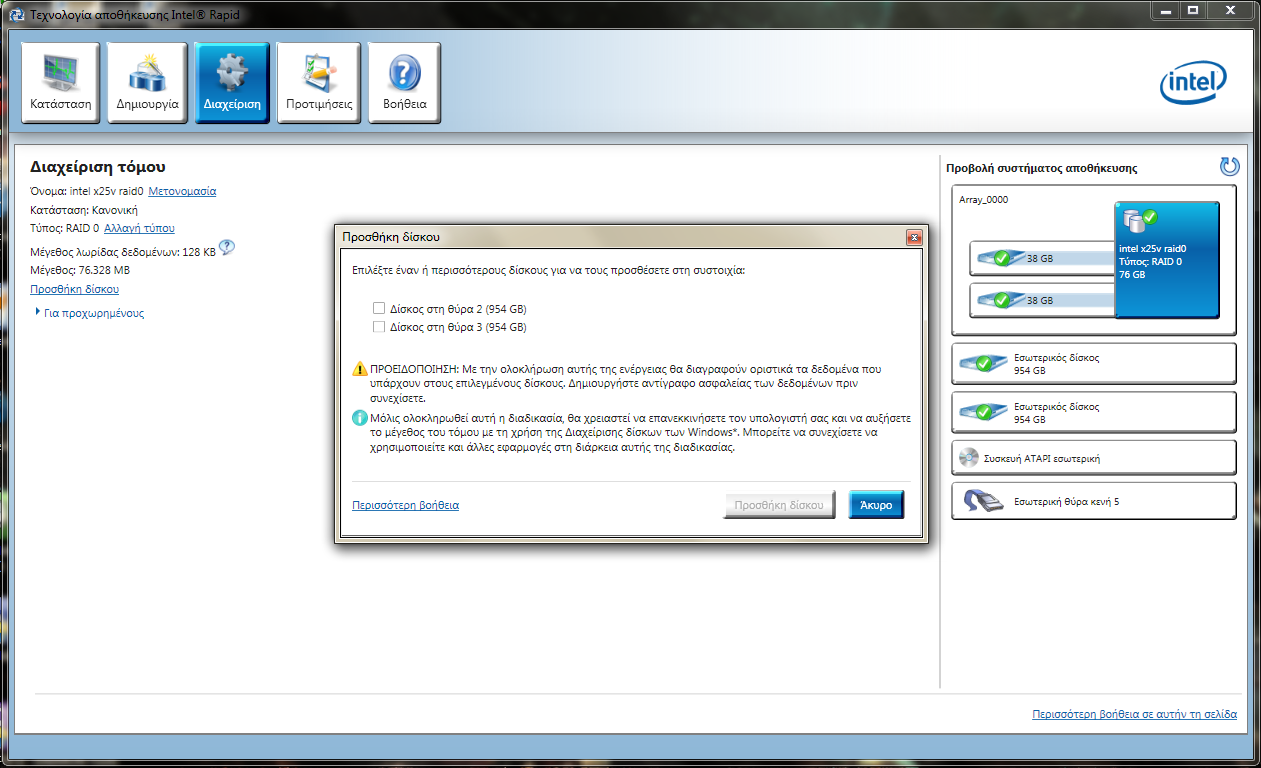1261x768 pixels.
Task: Click the Διαχείριση τόμου heading
Action: point(98,167)
